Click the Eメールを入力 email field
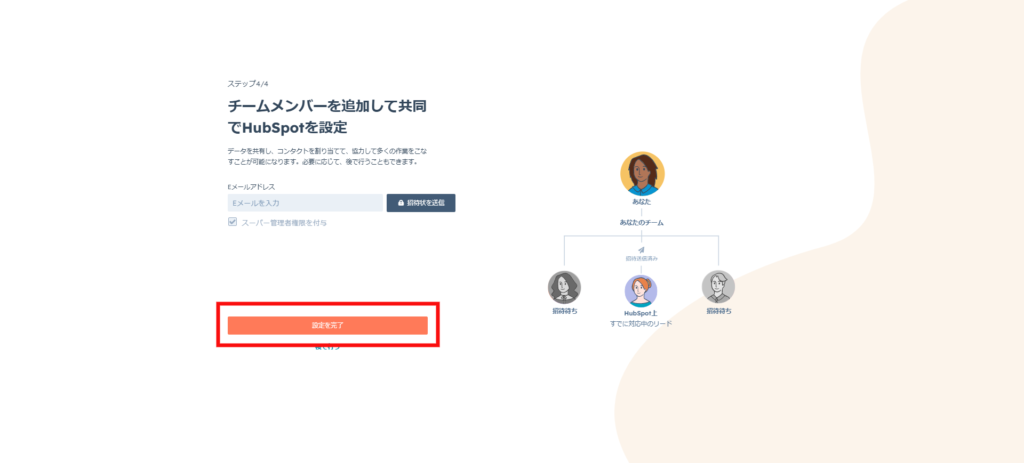The height and width of the screenshot is (463, 1024). pyautogui.click(x=305, y=203)
